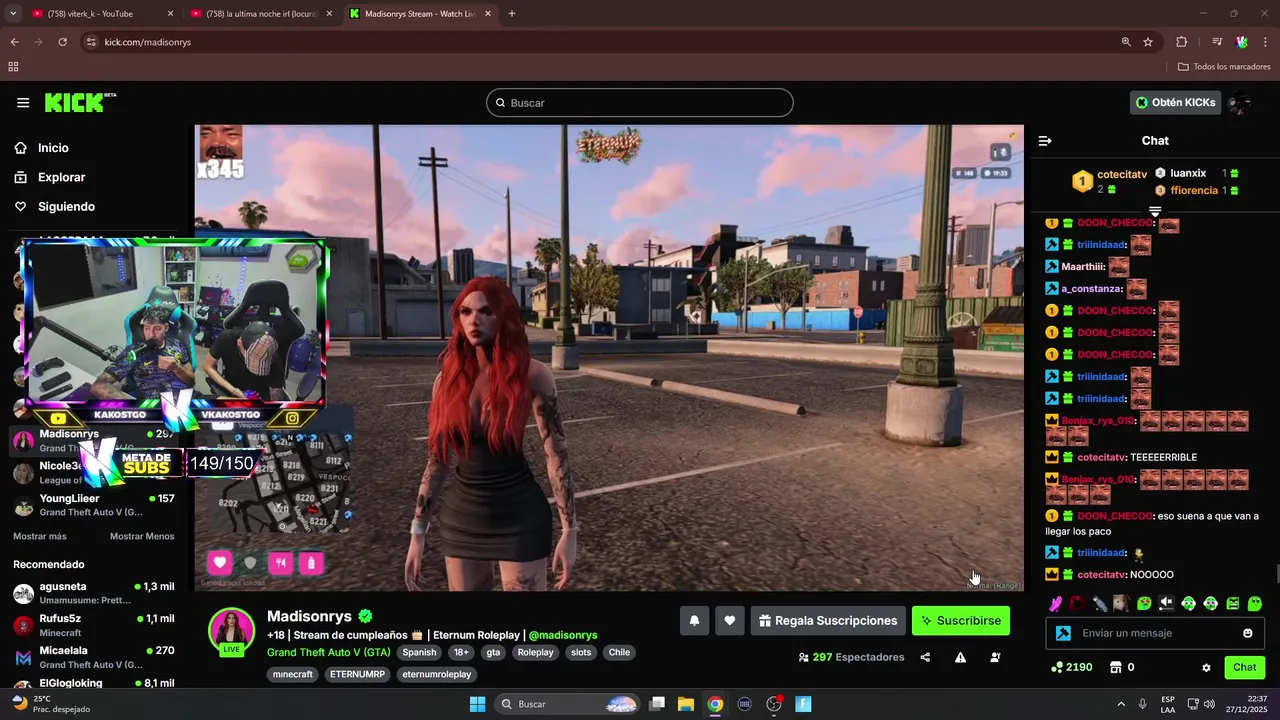Go to Inicio in the sidebar

click(54, 148)
